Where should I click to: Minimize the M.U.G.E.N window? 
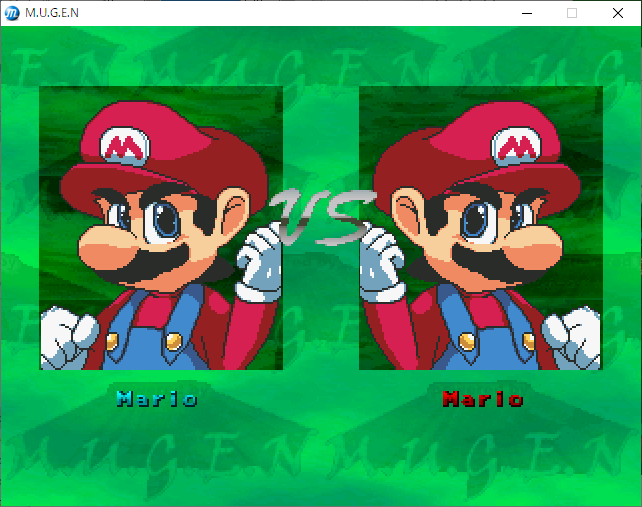(527, 13)
